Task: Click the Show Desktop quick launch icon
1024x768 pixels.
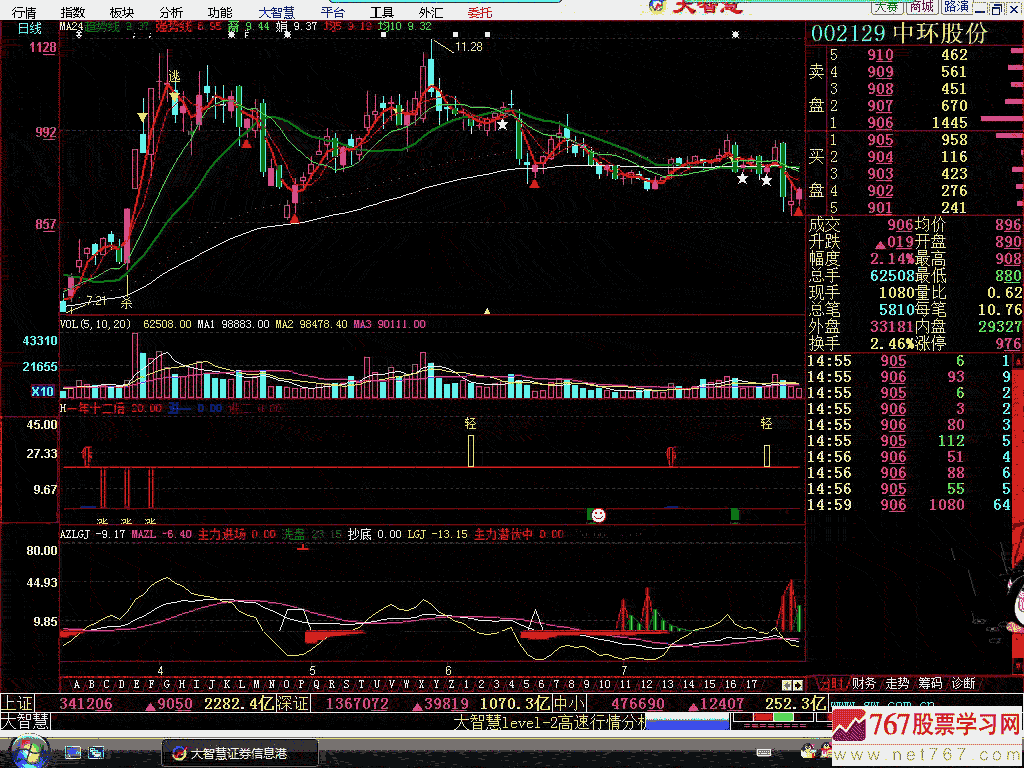Action: (x=72, y=752)
